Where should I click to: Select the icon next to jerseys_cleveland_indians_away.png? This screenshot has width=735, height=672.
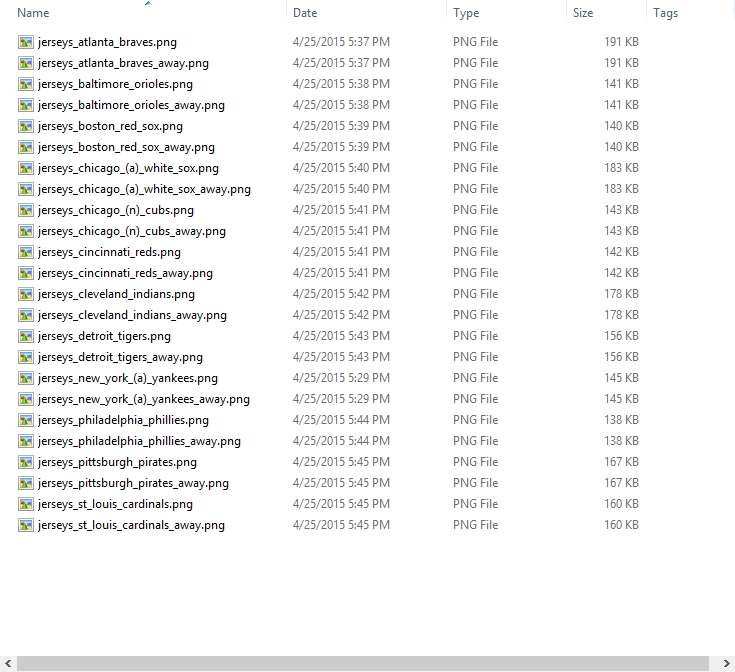coord(26,315)
